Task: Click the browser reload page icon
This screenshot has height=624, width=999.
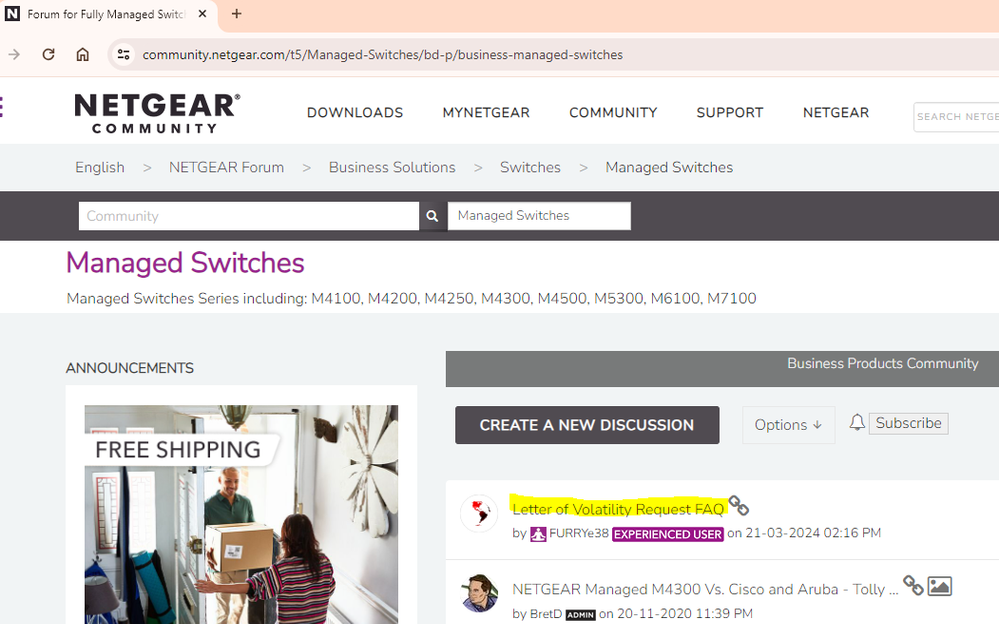Action: point(48,54)
